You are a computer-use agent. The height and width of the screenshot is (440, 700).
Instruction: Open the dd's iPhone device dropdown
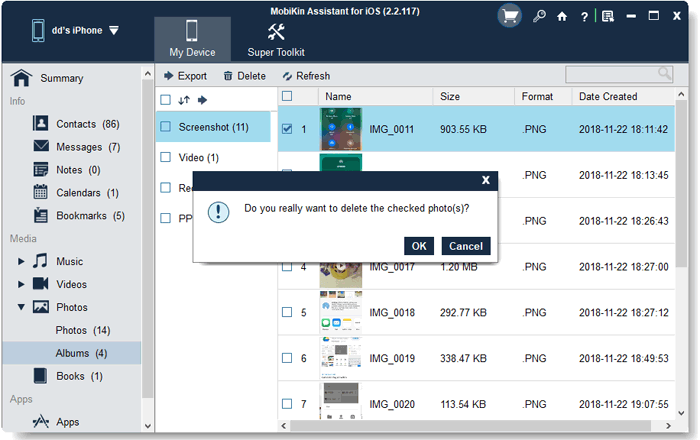[x=114, y=30]
